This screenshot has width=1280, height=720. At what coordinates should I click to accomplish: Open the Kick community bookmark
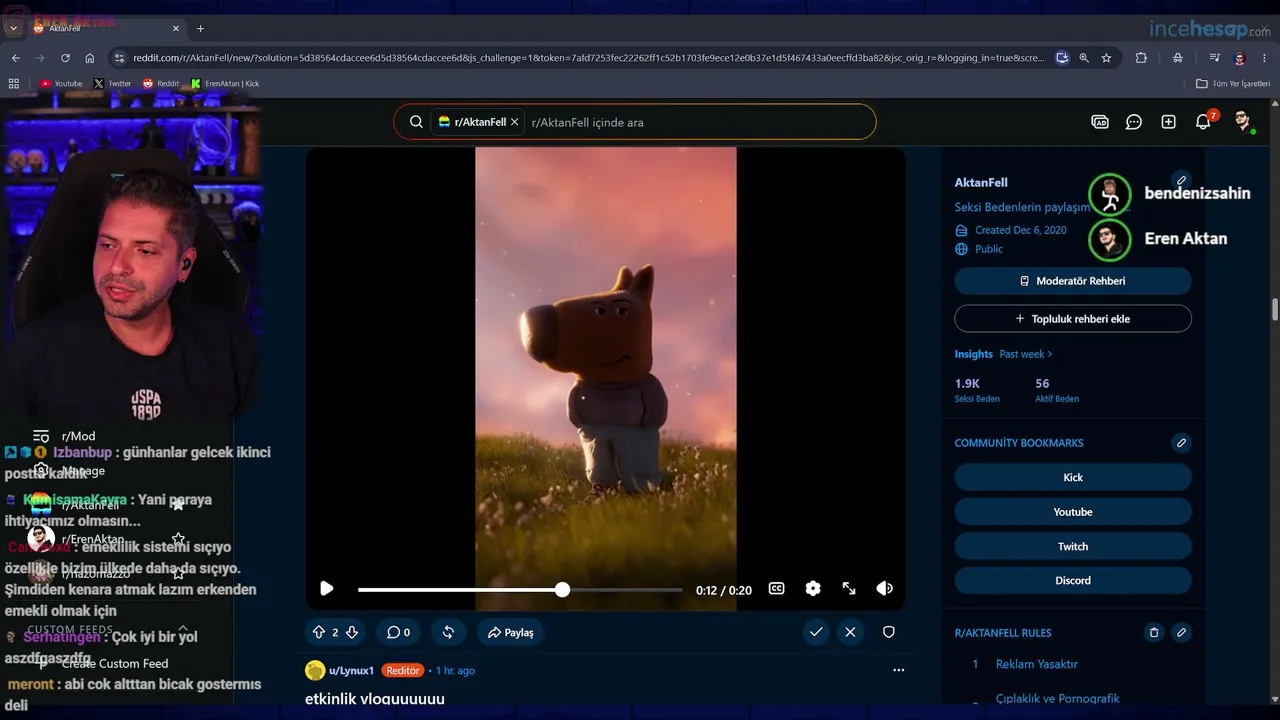pyautogui.click(x=1073, y=477)
